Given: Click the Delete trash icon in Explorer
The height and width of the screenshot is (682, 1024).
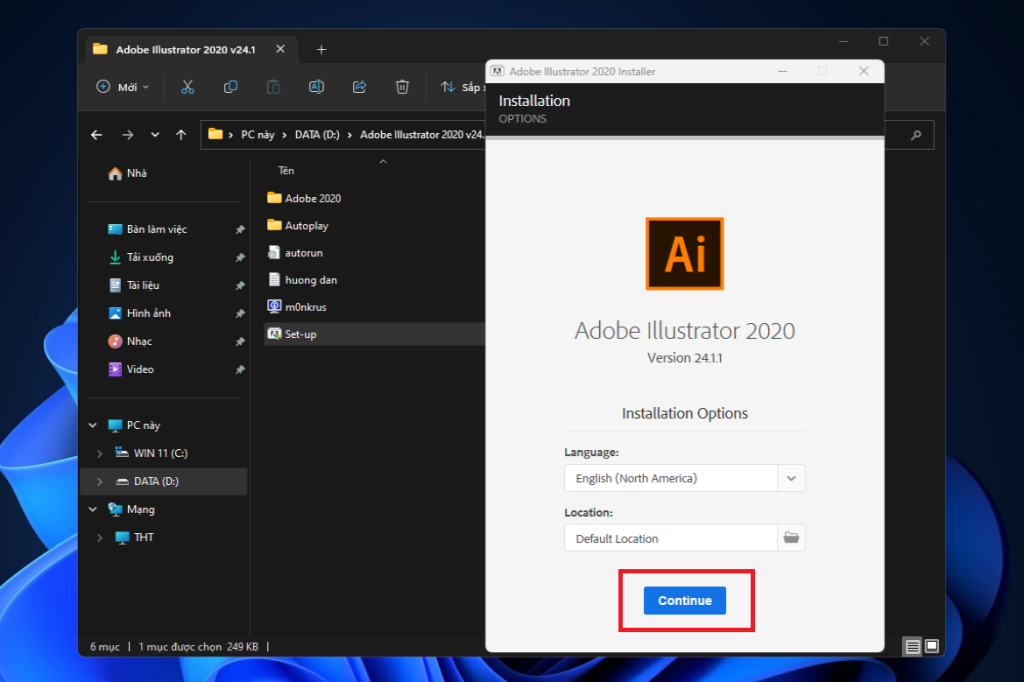Looking at the screenshot, I should click(x=402, y=87).
